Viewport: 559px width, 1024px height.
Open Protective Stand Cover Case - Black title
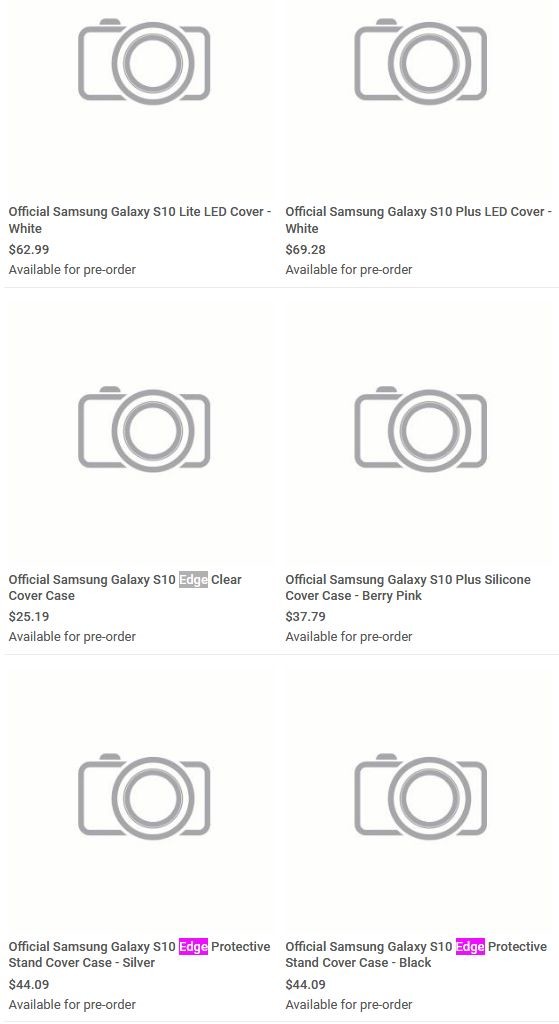click(416, 954)
